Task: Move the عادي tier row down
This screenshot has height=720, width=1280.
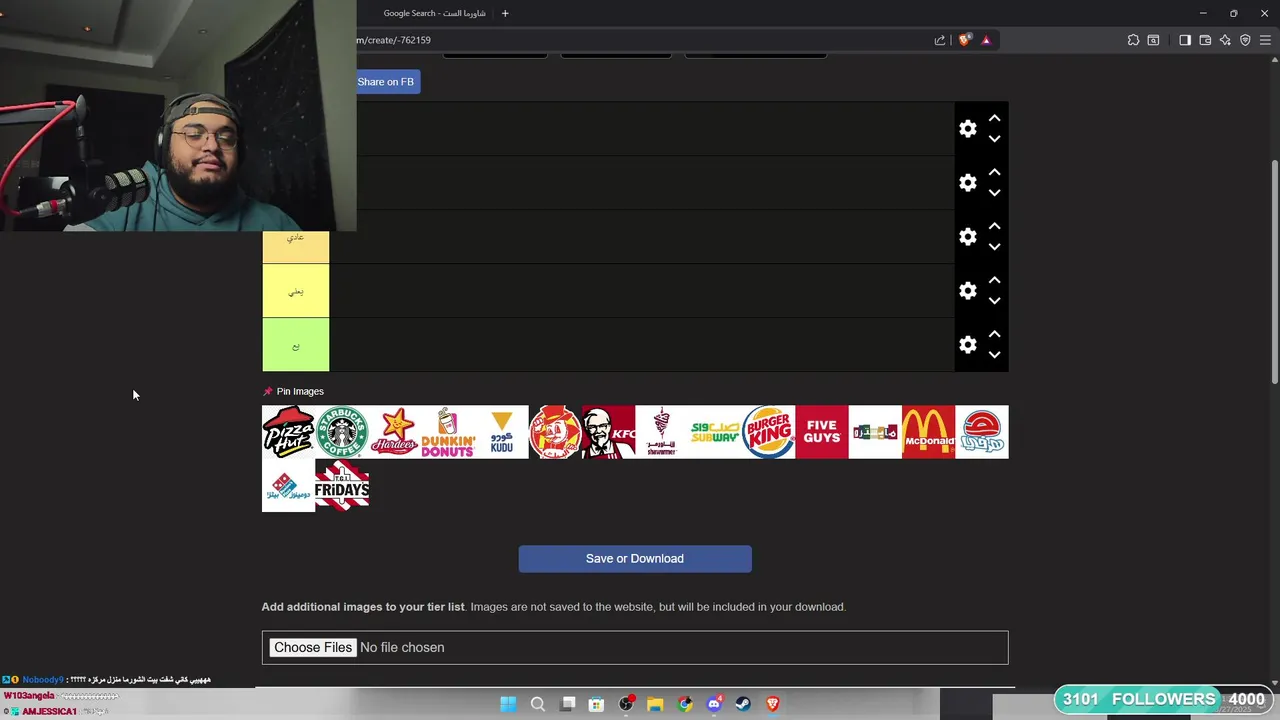Action: [994, 247]
